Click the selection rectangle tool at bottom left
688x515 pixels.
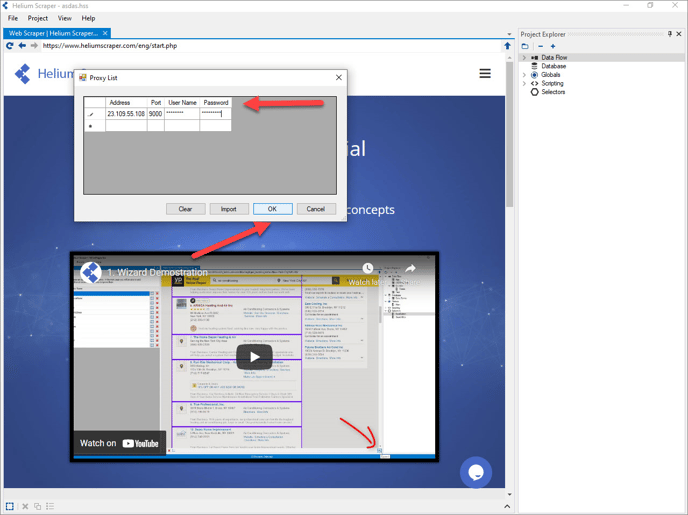click(x=10, y=506)
